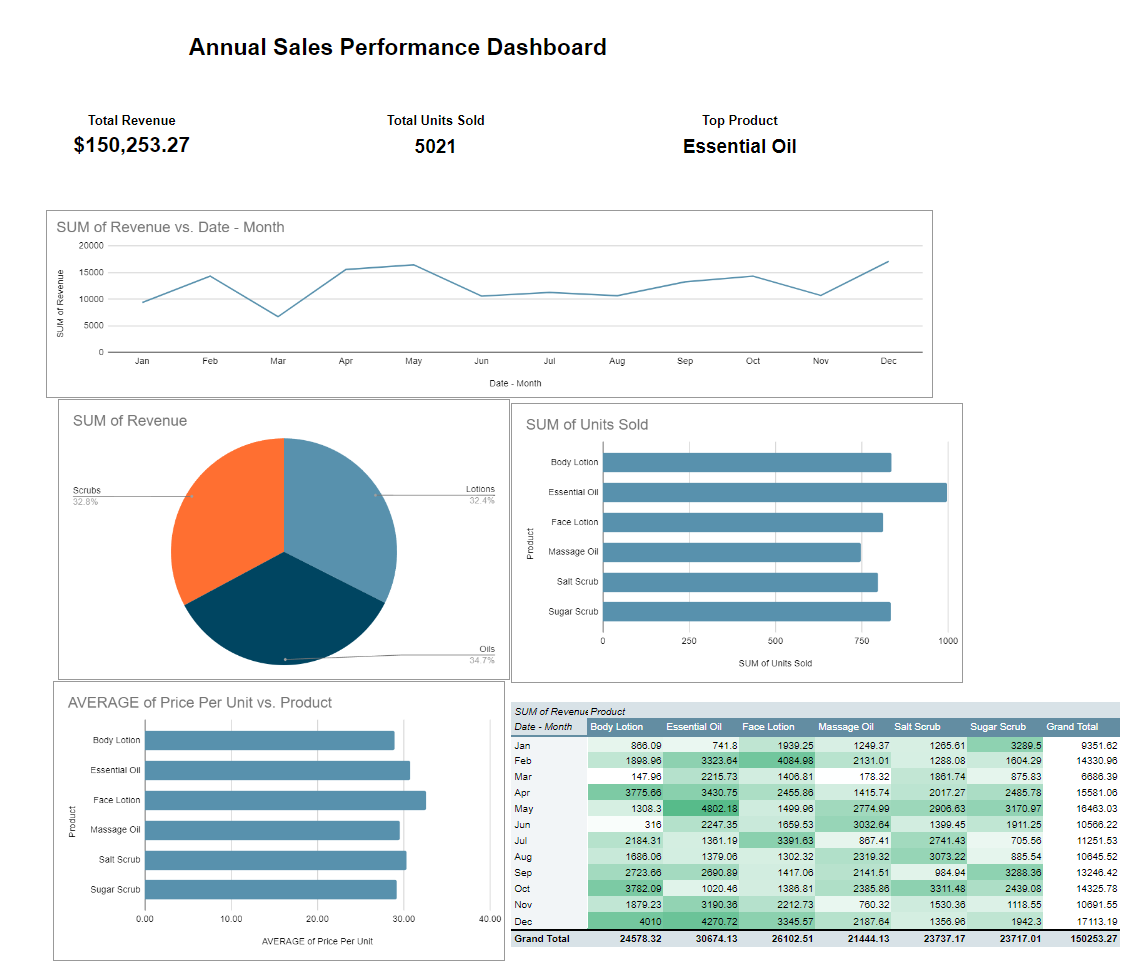Viewport: 1132px width, 979px height.
Task: Click the Annual Sales Performance Dashboard title
Action: click(397, 47)
